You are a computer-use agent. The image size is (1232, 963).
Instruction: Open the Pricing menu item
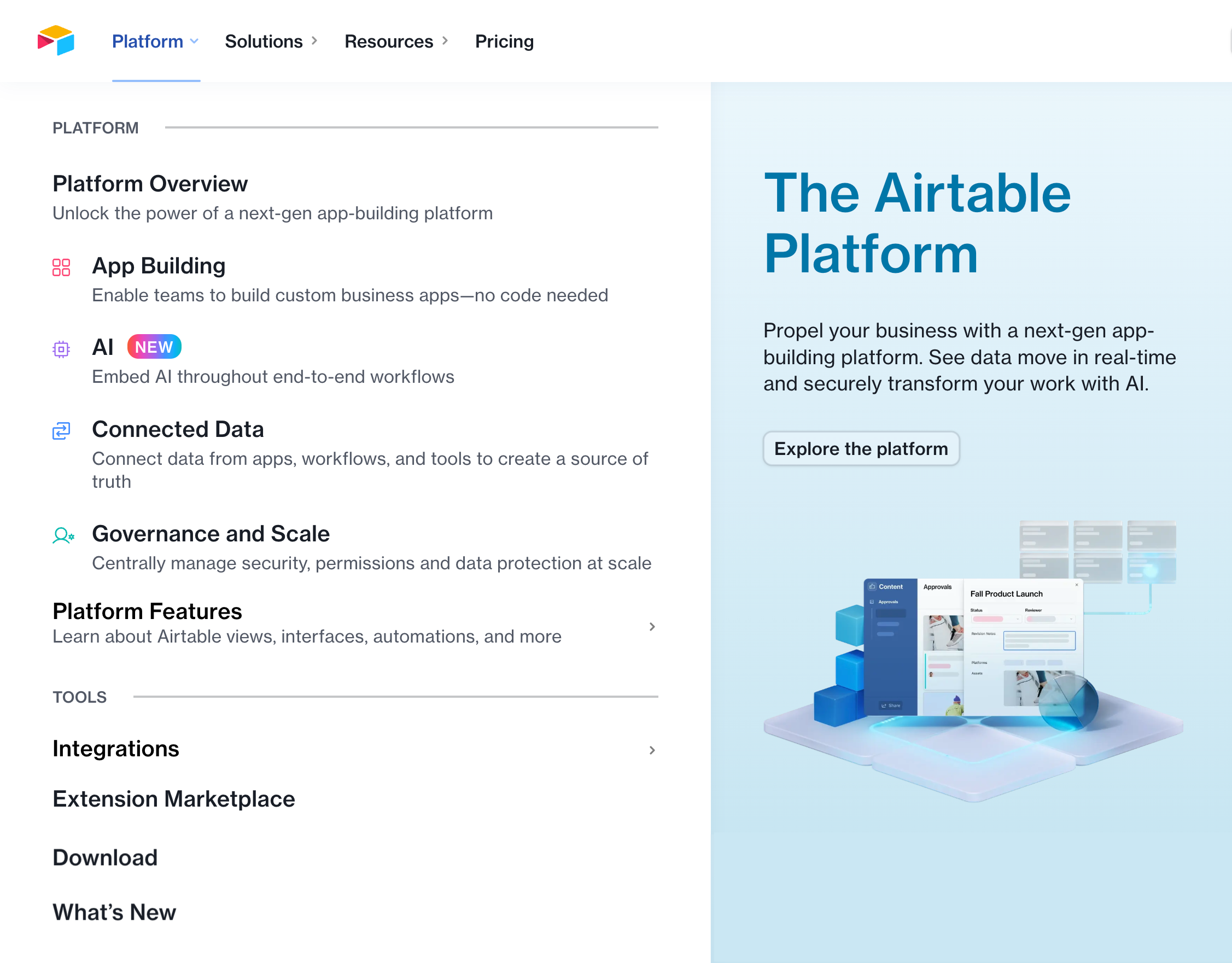pyautogui.click(x=504, y=41)
